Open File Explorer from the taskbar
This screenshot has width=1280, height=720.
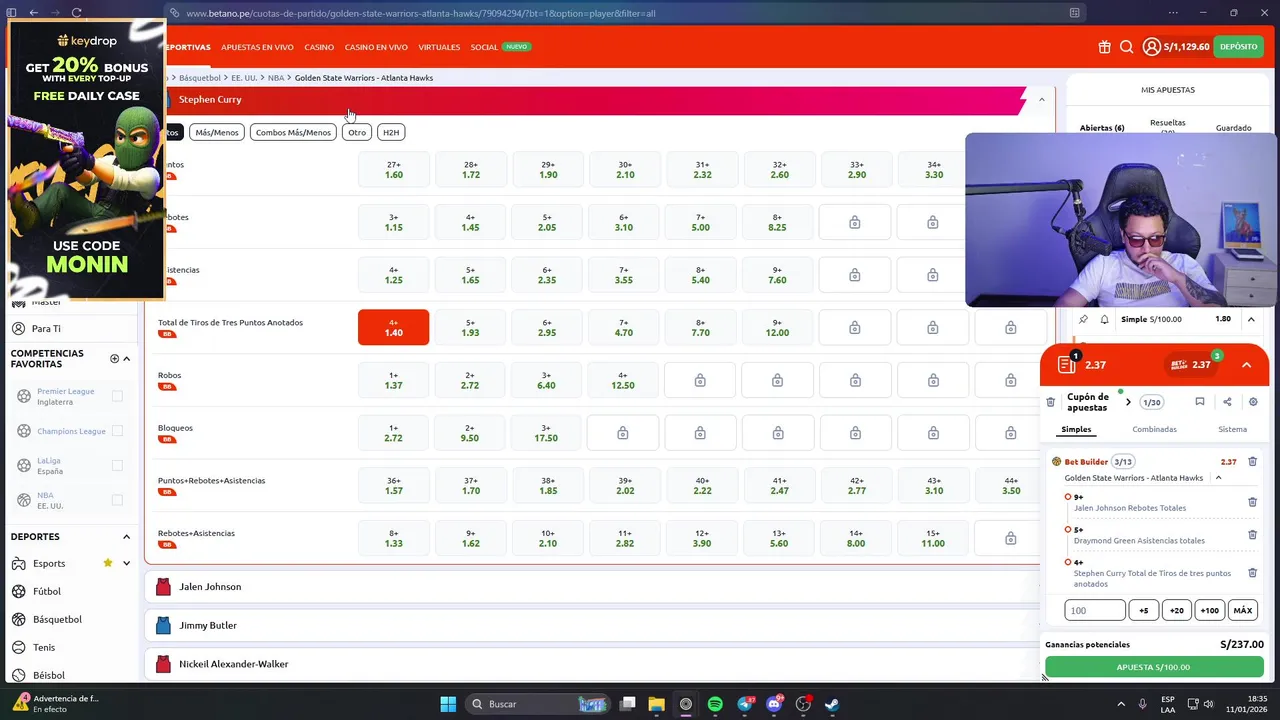[x=657, y=704]
